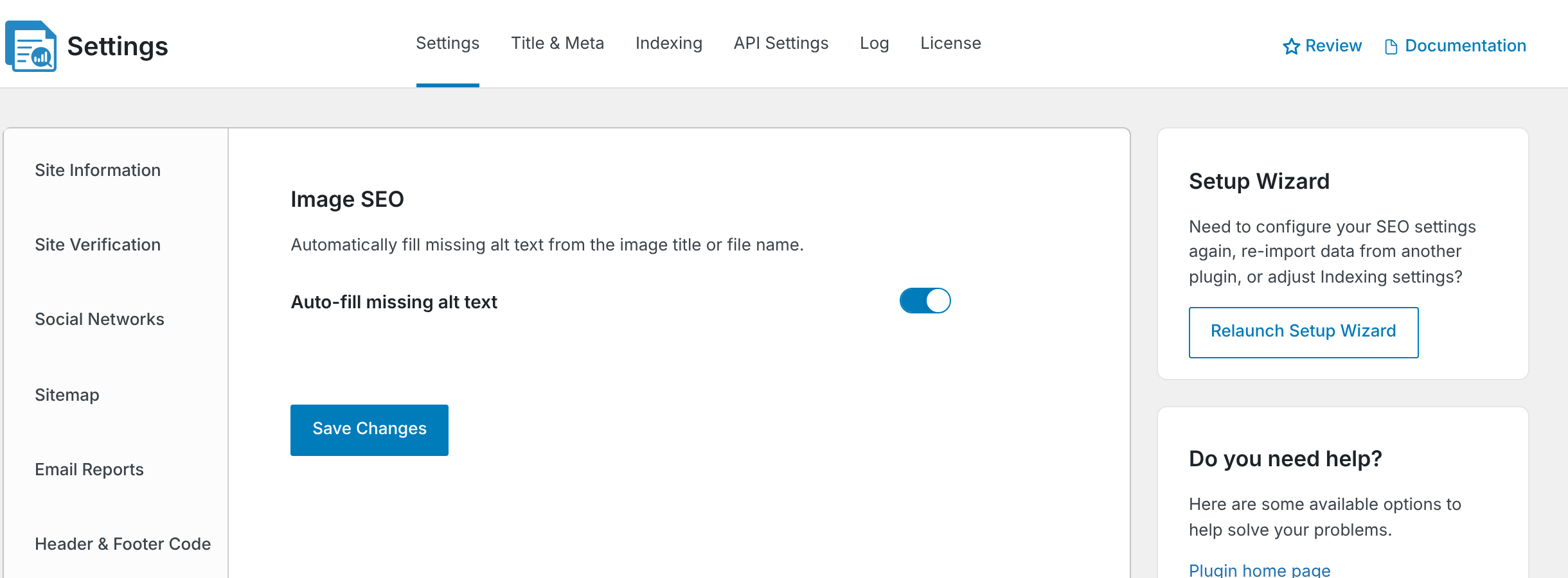Click the plugin logo icon beside Settings
Screen dimensions: 1568x578
31,46
